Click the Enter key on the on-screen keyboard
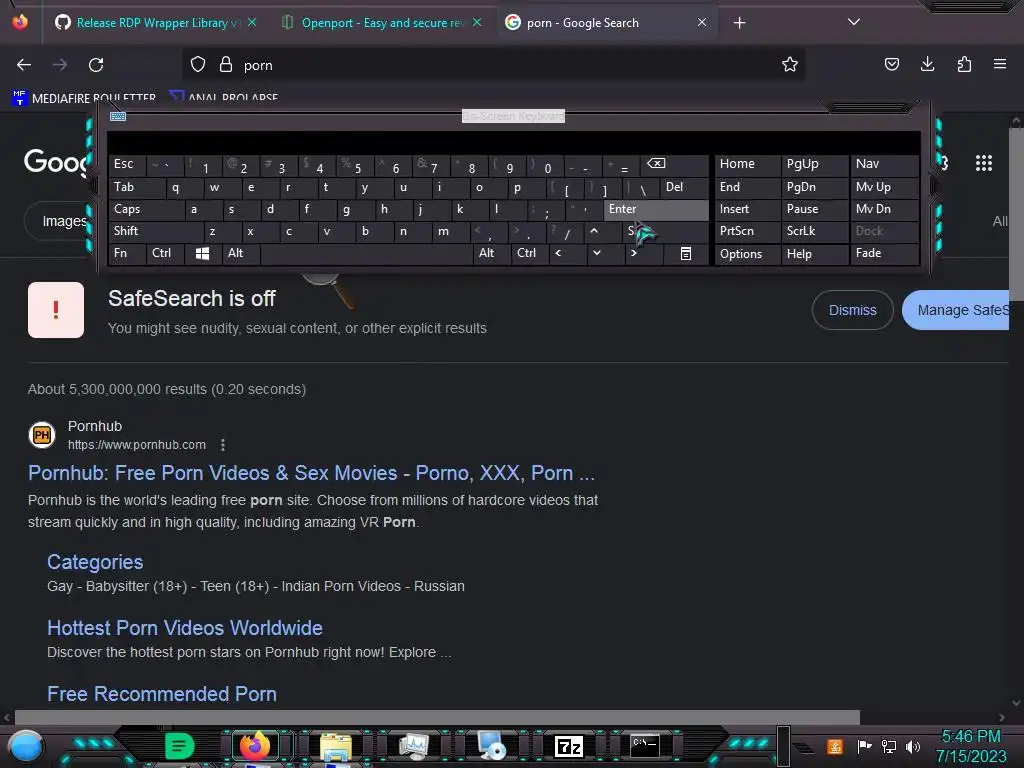Screen dimensions: 1024x768 (656, 209)
